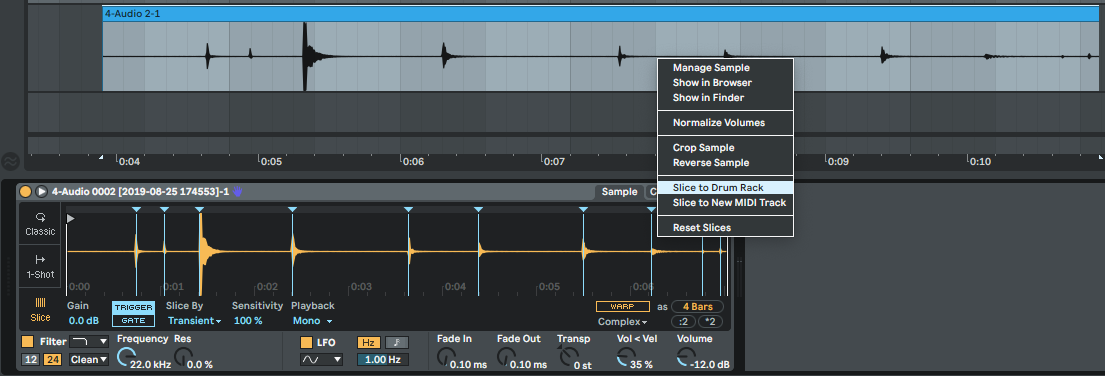This screenshot has width=1105, height=376.
Task: Open the Sample tab in Simpler
Action: [x=619, y=192]
